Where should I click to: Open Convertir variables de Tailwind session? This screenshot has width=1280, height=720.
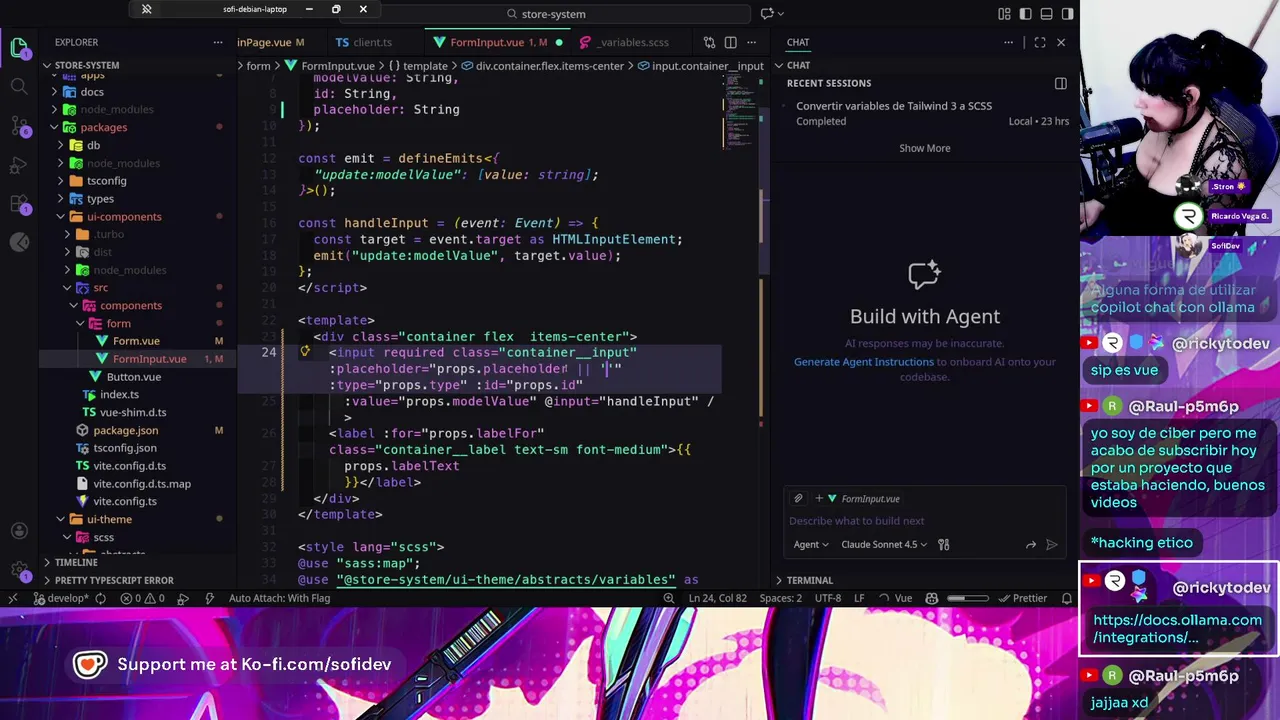coord(925,113)
